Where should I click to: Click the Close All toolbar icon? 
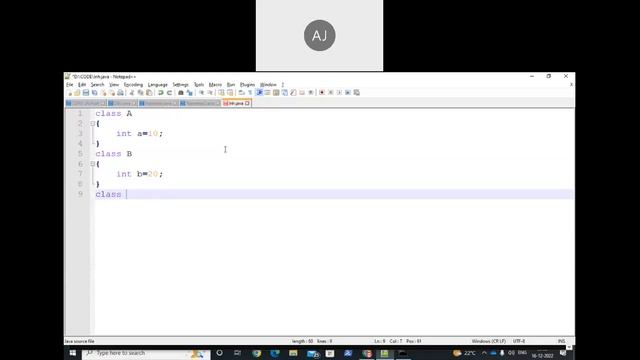(x=111, y=93)
